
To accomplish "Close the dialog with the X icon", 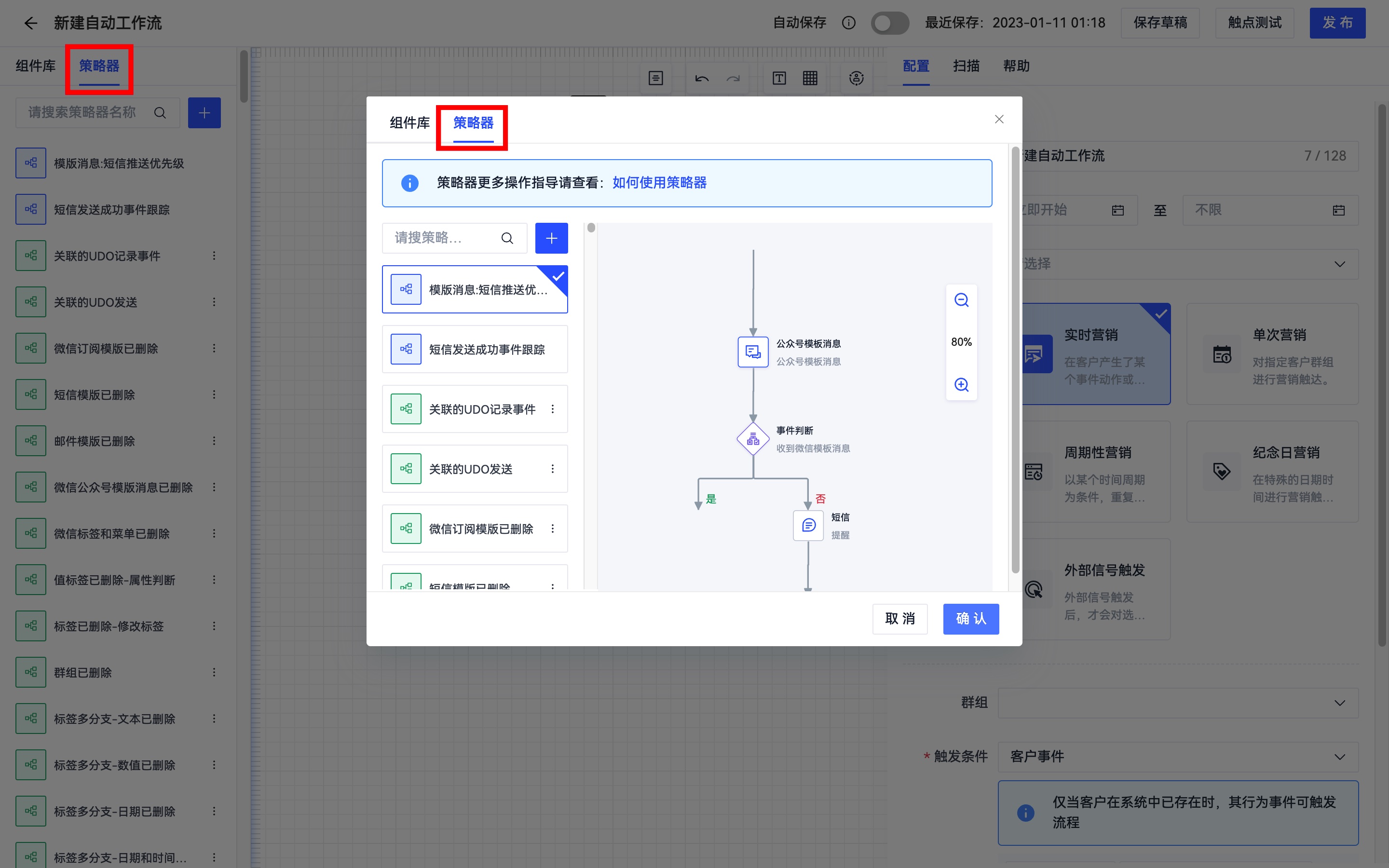I will [x=999, y=120].
